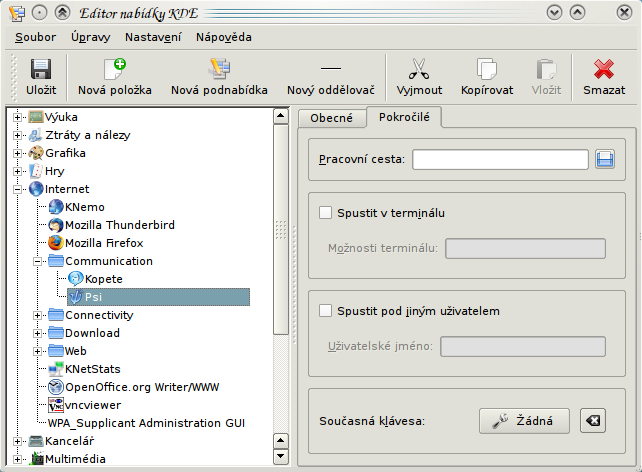Viewport: 642px width, 472px height.
Task: Click the Žádná shortcut button
Action: (524, 421)
